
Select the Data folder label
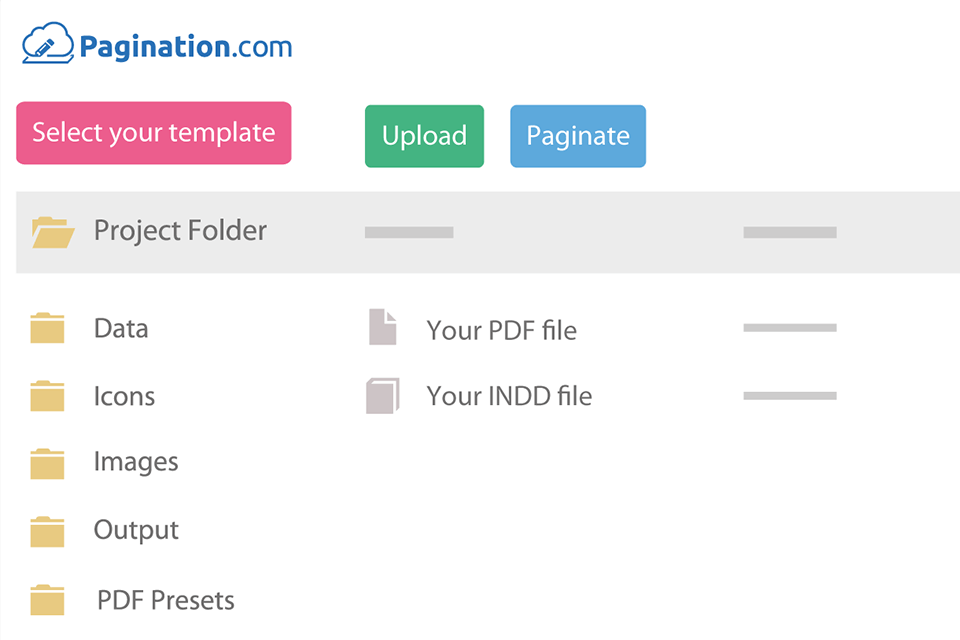point(121,329)
